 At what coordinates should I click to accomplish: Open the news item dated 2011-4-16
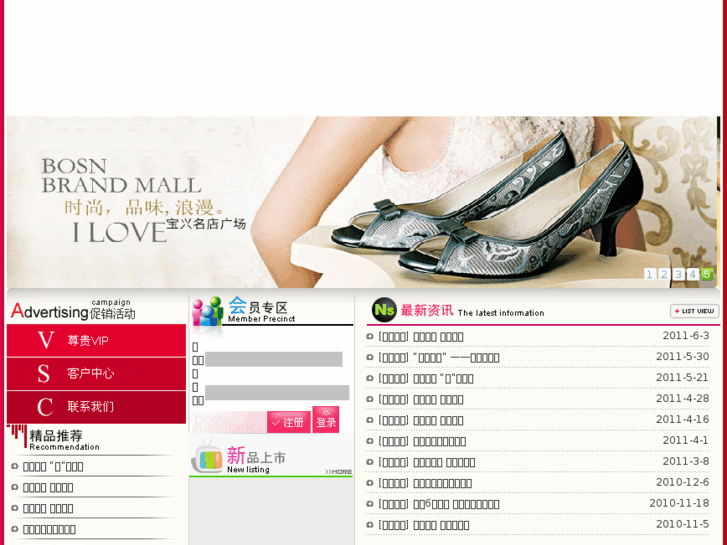(421, 420)
